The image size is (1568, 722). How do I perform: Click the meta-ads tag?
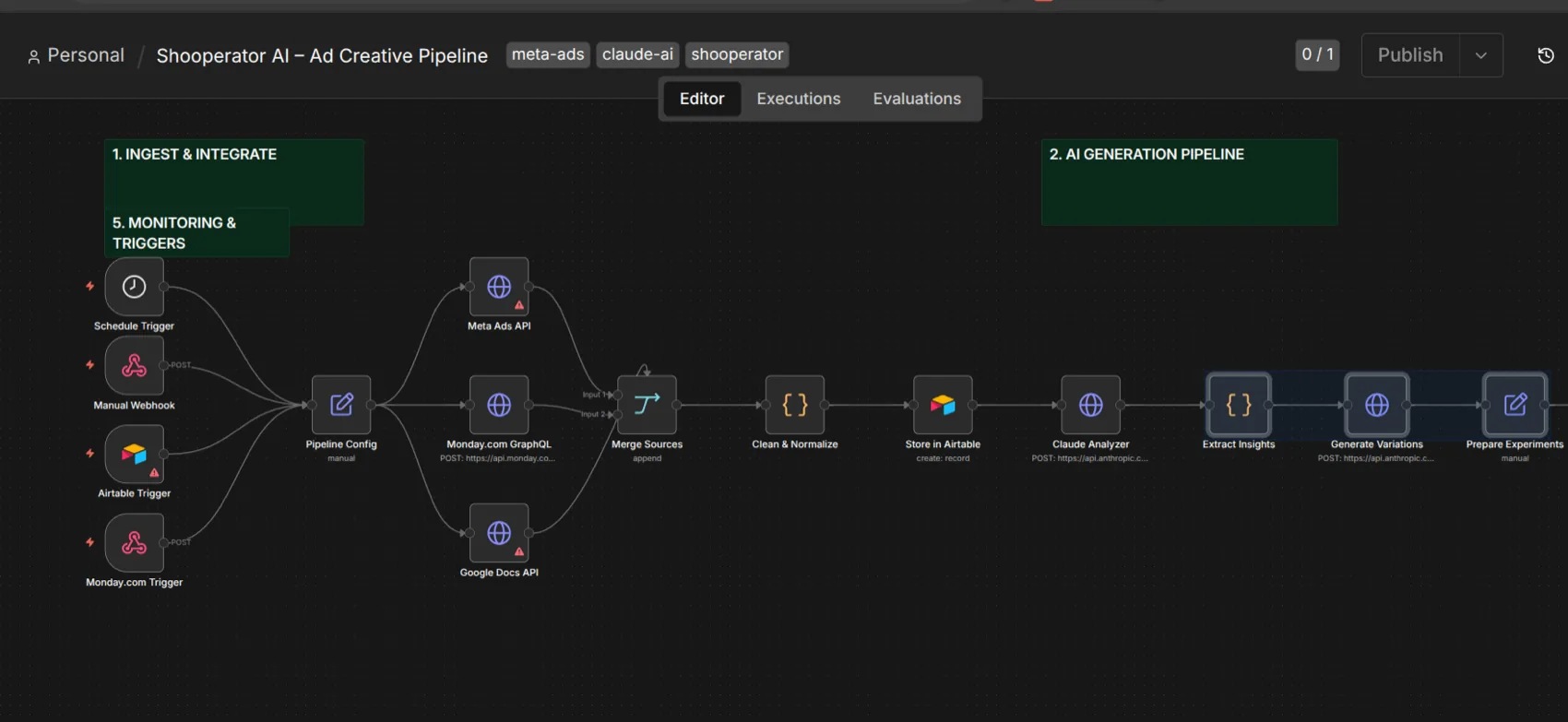click(x=548, y=54)
